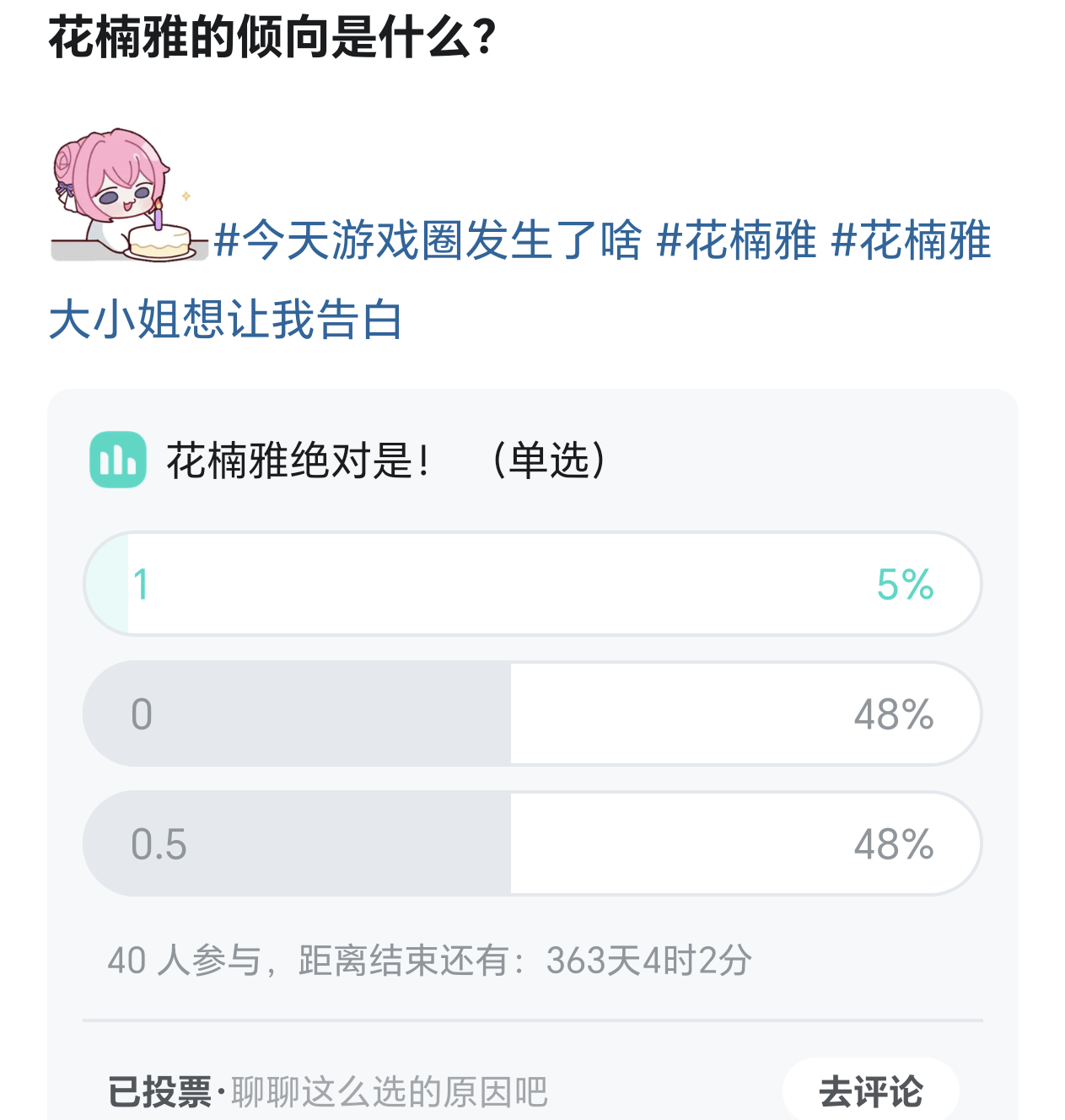Click the 40 人参与 participant count
Viewport: 1065px width, 1120px height.
click(x=185, y=961)
